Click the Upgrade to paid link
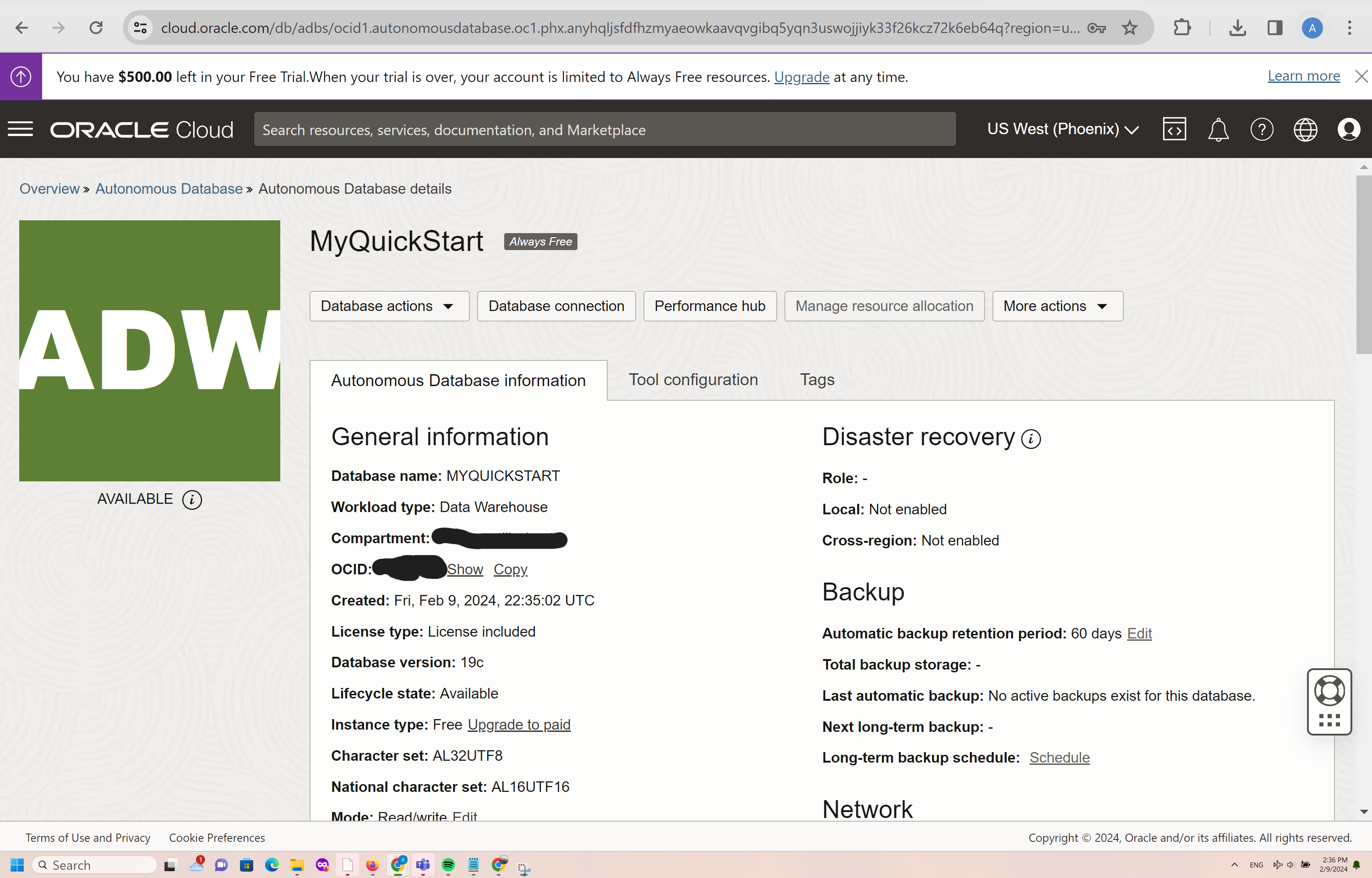Viewport: 1372px width, 878px height. click(x=519, y=725)
